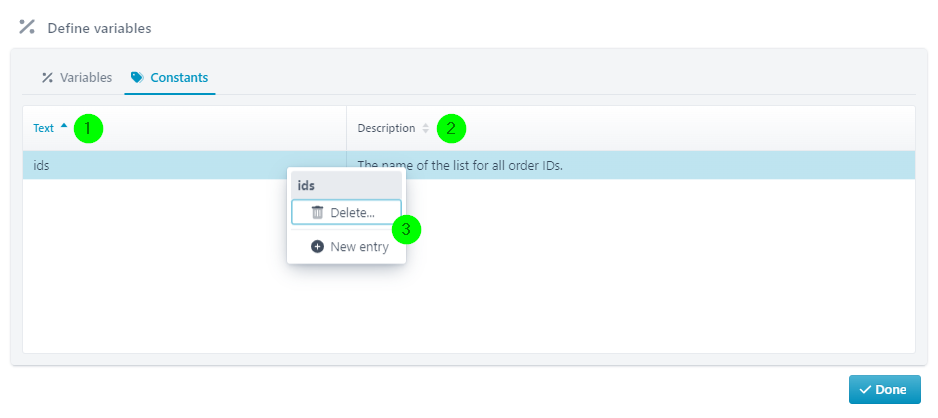This screenshot has width=938, height=418.
Task: Select the Constants tab
Action: click(170, 78)
